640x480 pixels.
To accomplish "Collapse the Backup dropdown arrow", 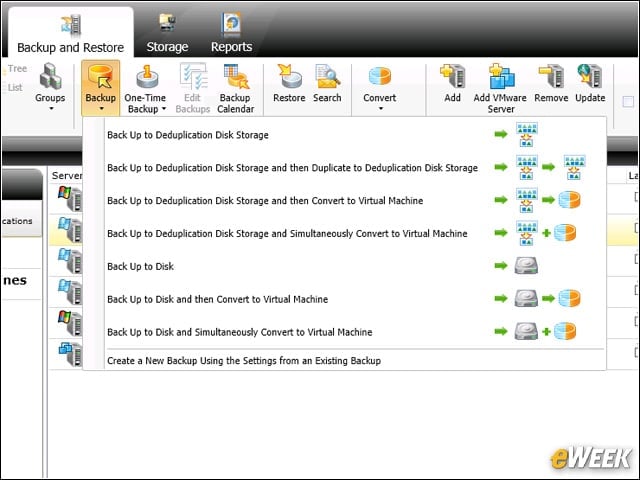I will pyautogui.click(x=101, y=109).
